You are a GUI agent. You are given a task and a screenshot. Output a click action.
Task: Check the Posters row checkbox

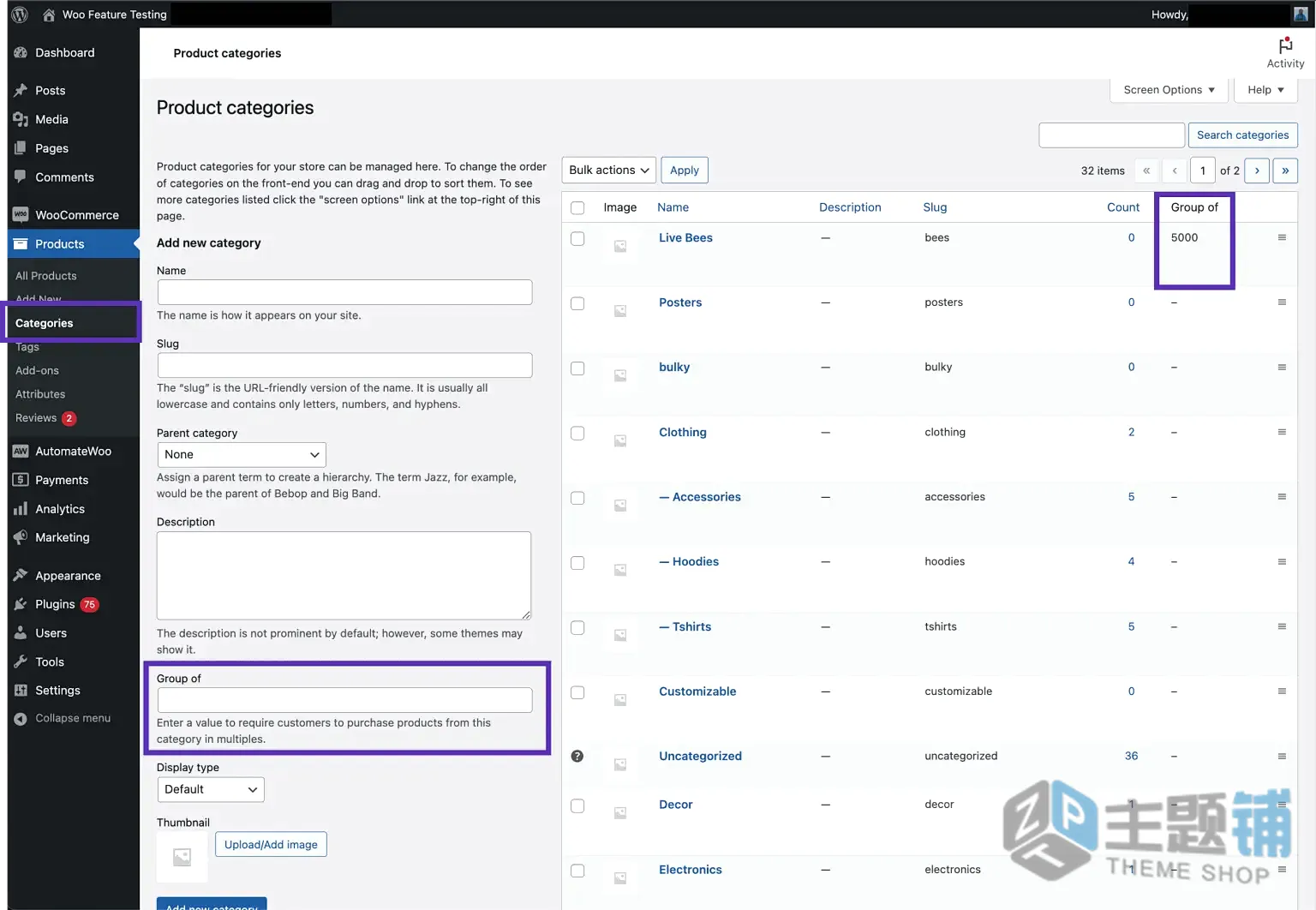coord(577,303)
